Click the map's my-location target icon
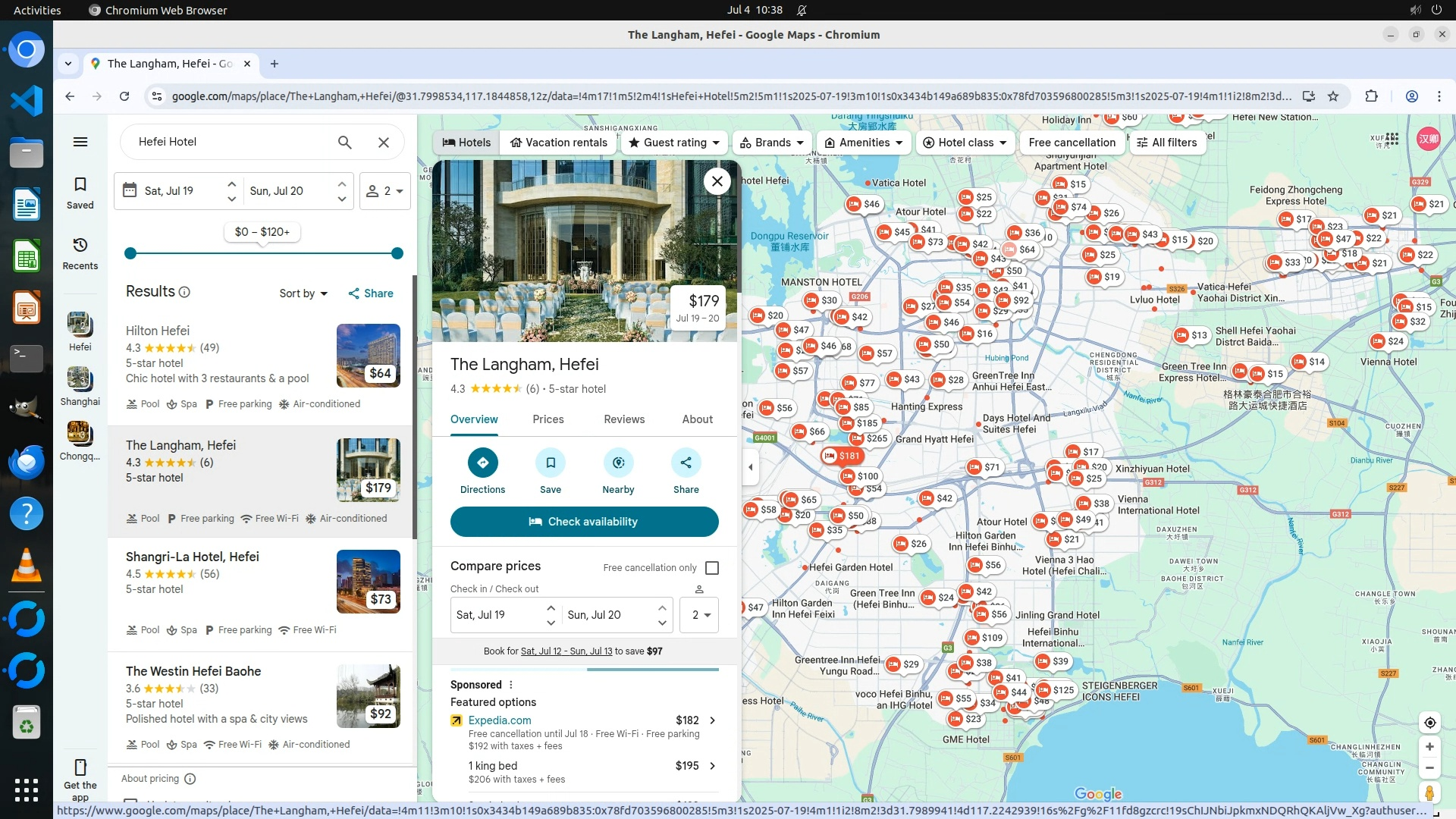1456x819 pixels. (1429, 723)
